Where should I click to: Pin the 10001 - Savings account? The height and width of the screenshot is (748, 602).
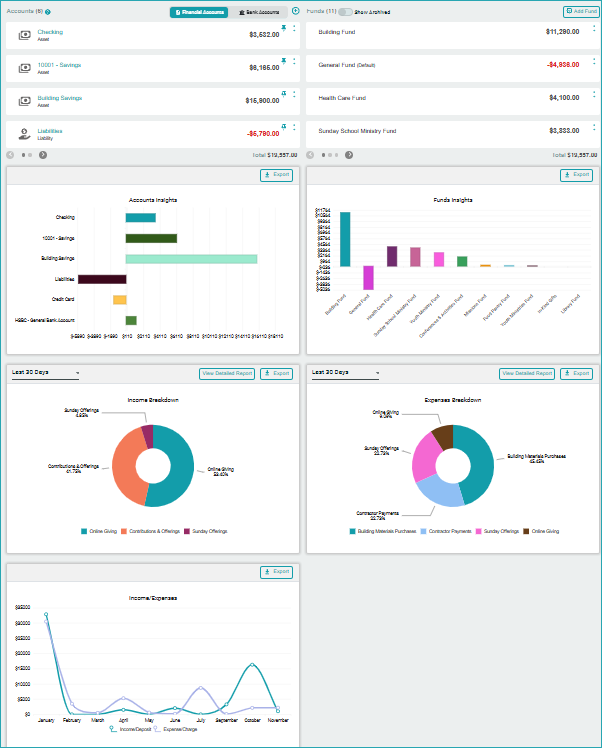point(284,61)
